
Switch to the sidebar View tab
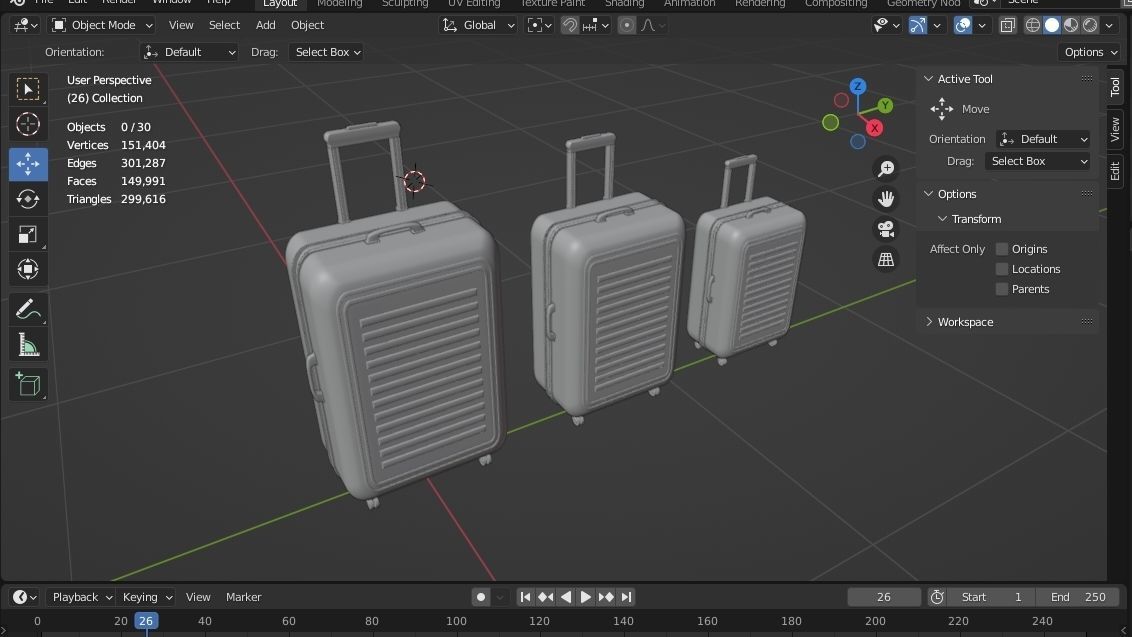pos(1115,129)
